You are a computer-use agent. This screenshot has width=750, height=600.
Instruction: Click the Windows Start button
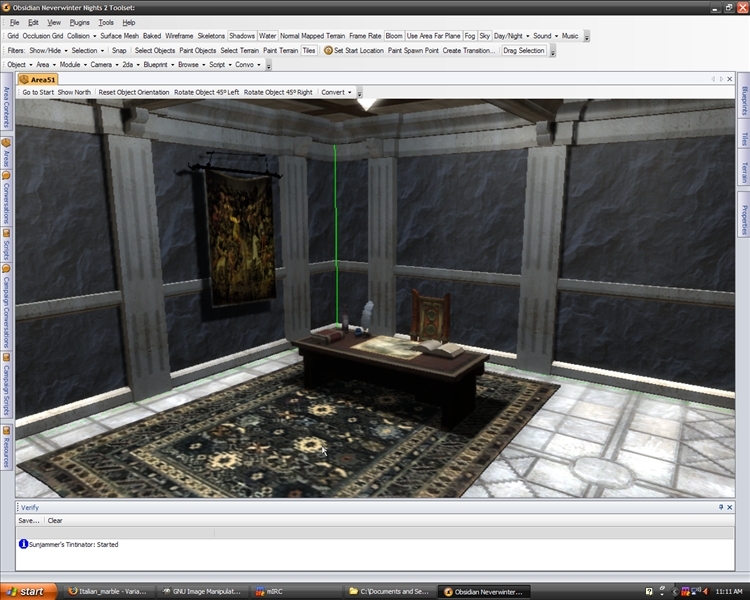click(x=28, y=591)
